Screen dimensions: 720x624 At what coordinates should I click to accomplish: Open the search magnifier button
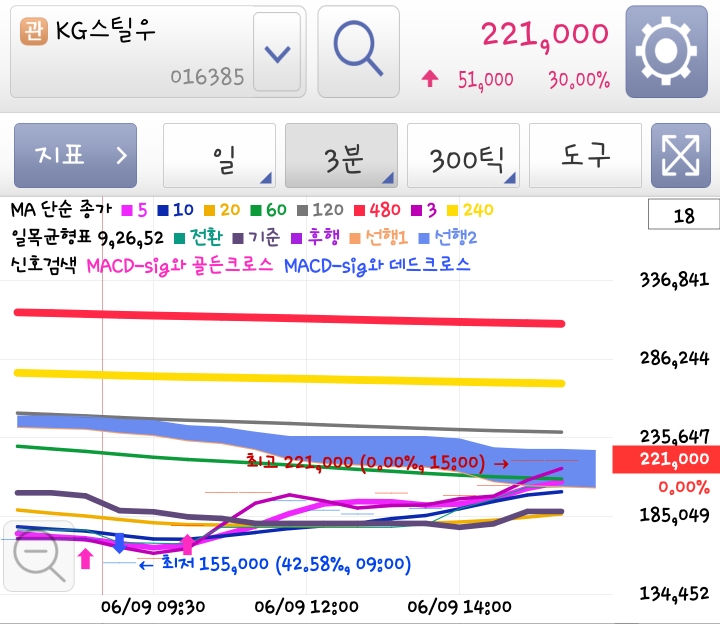click(x=358, y=51)
